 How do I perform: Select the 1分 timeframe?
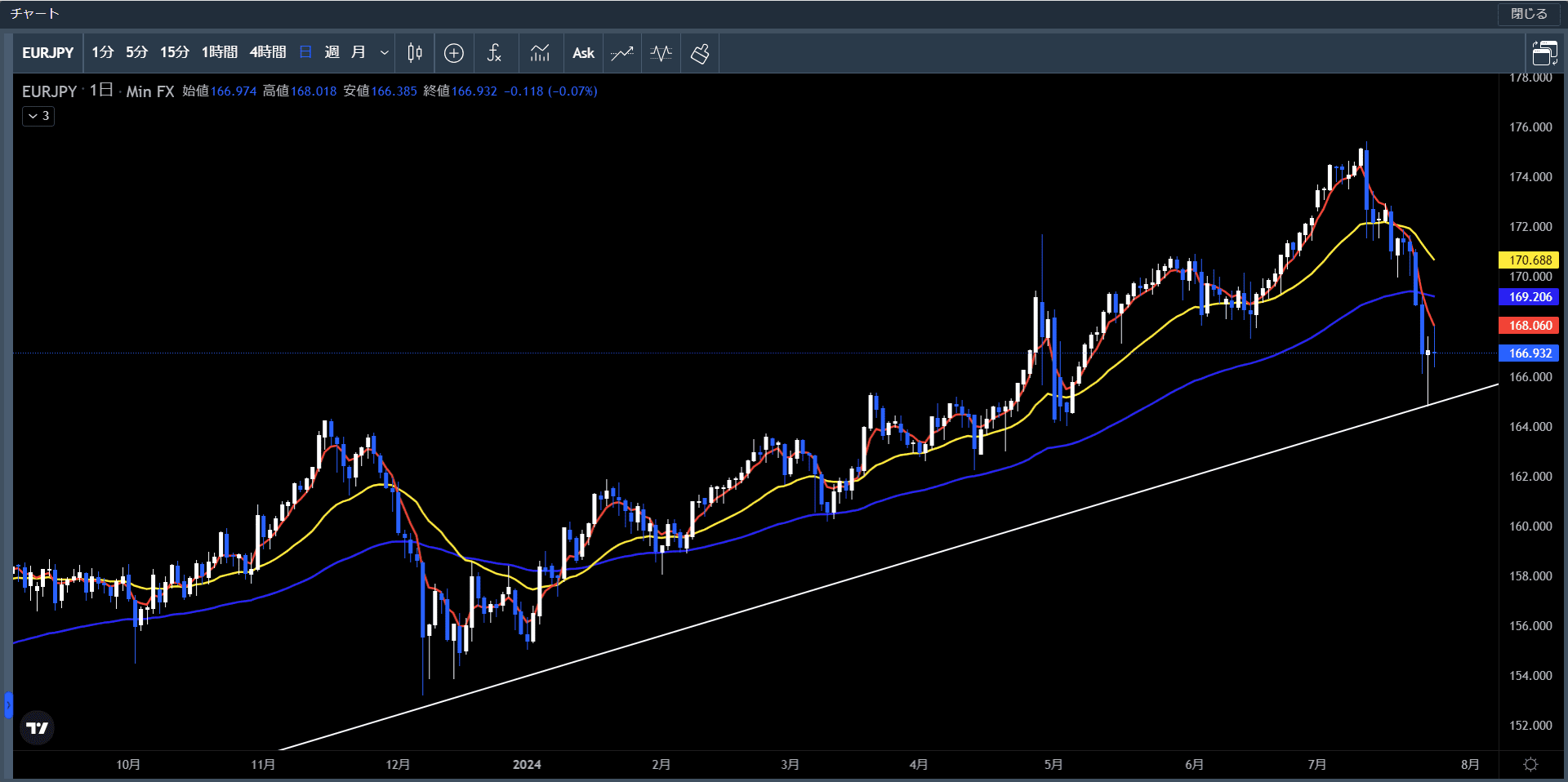click(x=102, y=53)
